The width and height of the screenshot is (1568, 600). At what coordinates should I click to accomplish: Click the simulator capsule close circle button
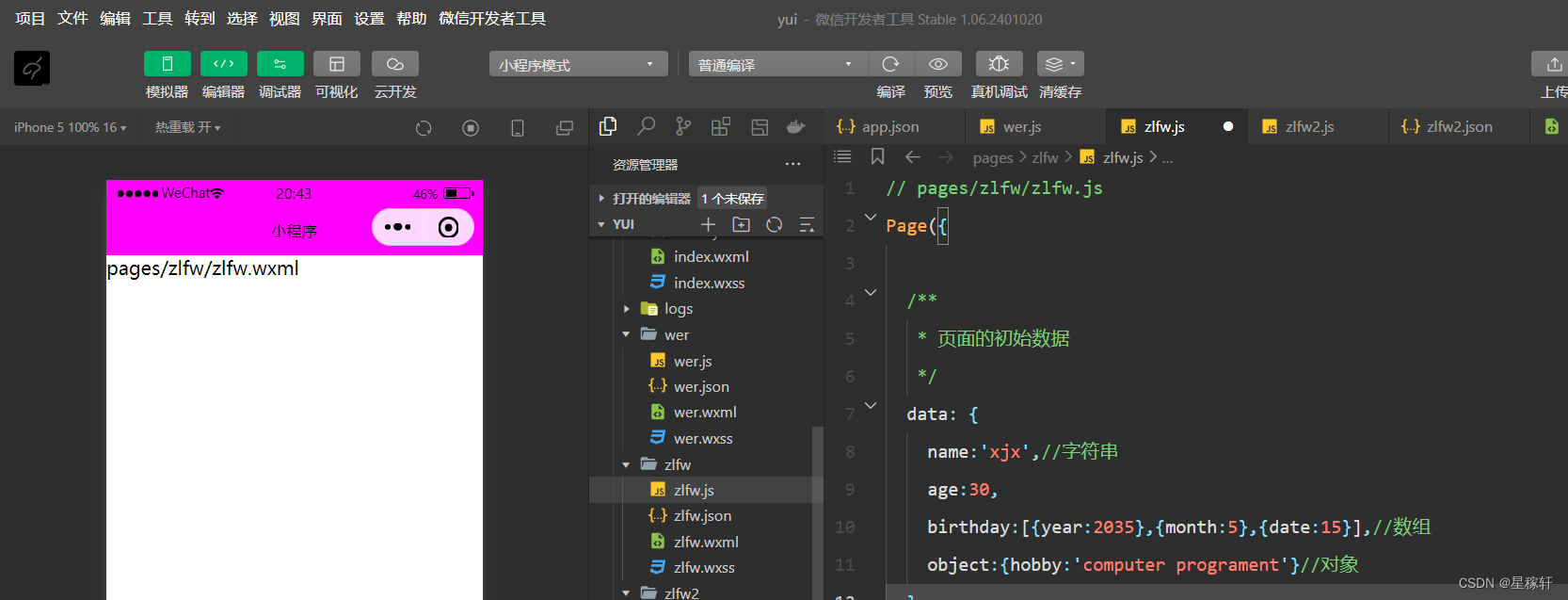(449, 227)
